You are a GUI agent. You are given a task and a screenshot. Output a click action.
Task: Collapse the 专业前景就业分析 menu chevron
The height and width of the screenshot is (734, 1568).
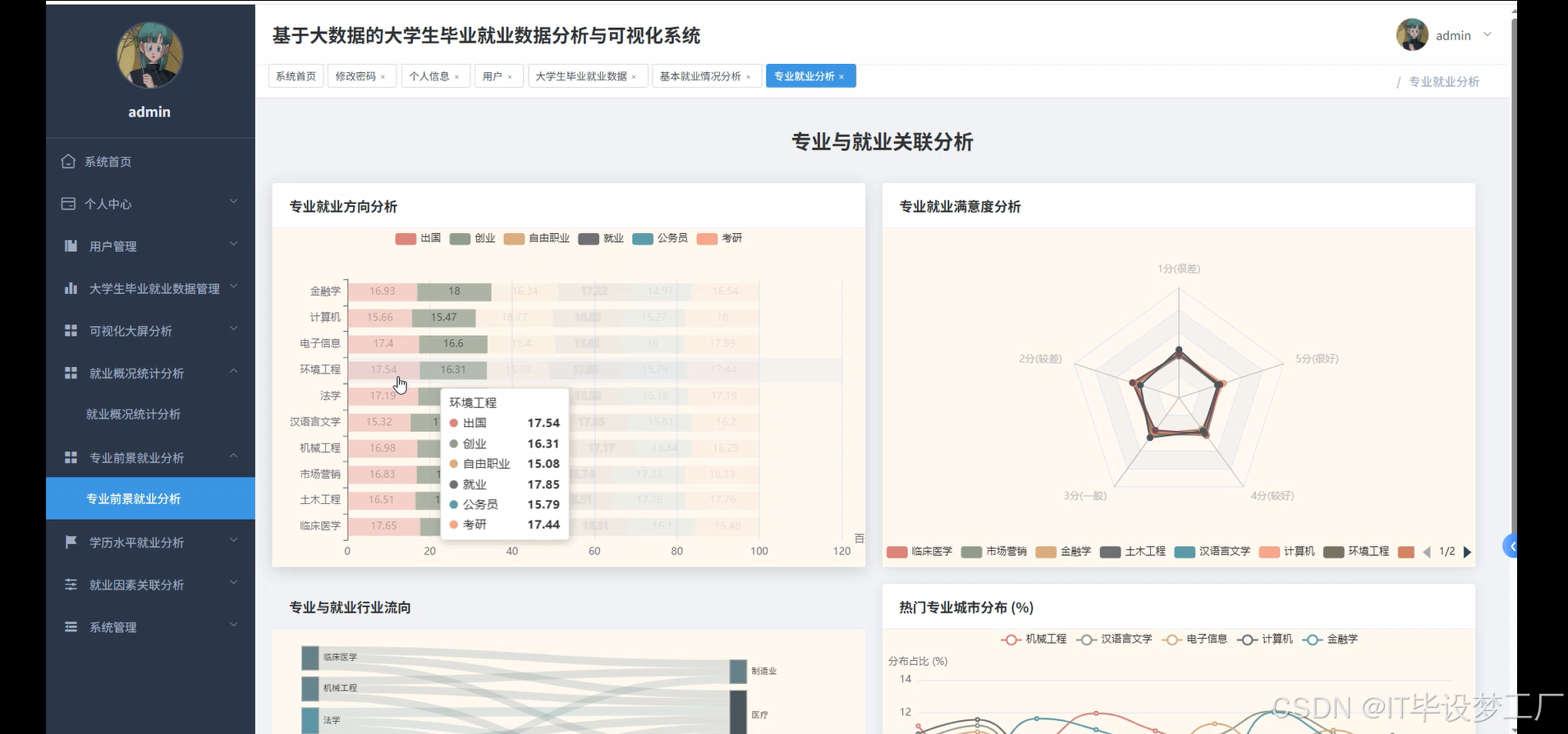(233, 456)
